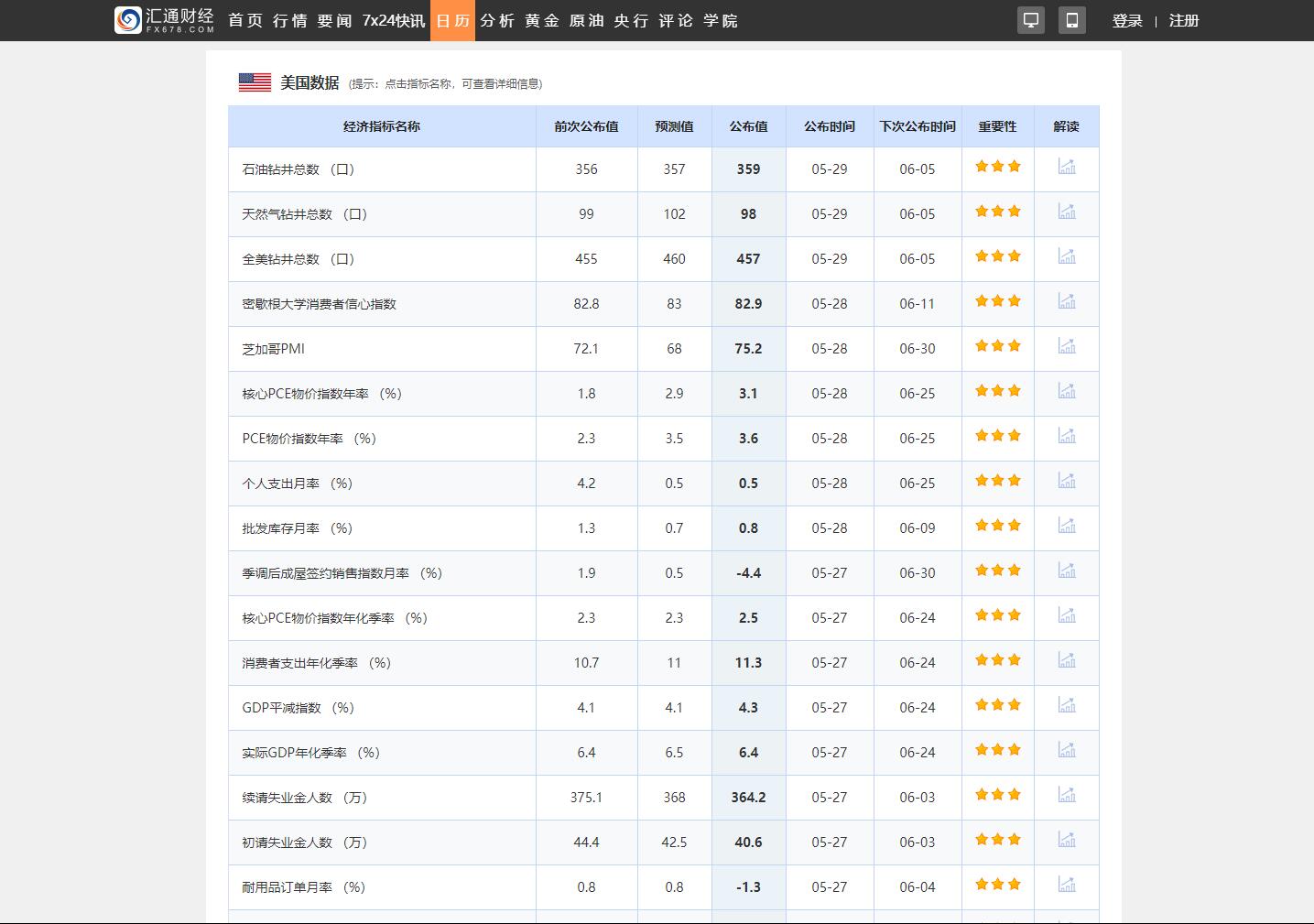Open chart analysis icon for 芝加哥PMI

pyautogui.click(x=1066, y=346)
